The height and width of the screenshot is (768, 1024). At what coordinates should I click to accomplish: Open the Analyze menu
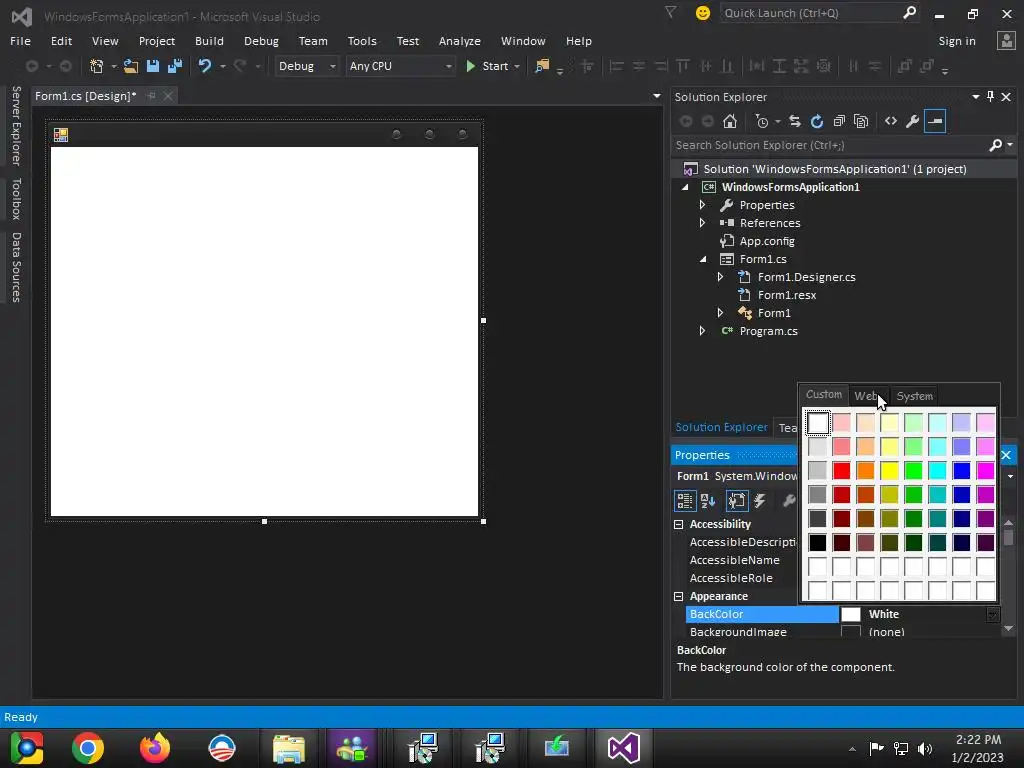460,41
